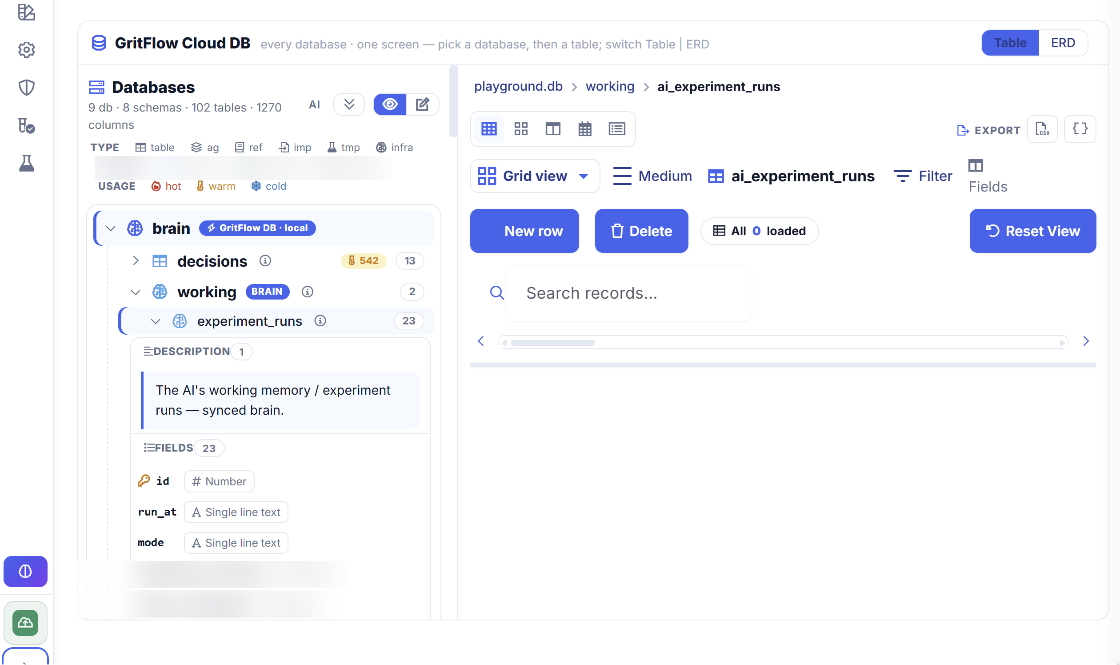
Task: Filter by hot usage
Action: tap(166, 186)
